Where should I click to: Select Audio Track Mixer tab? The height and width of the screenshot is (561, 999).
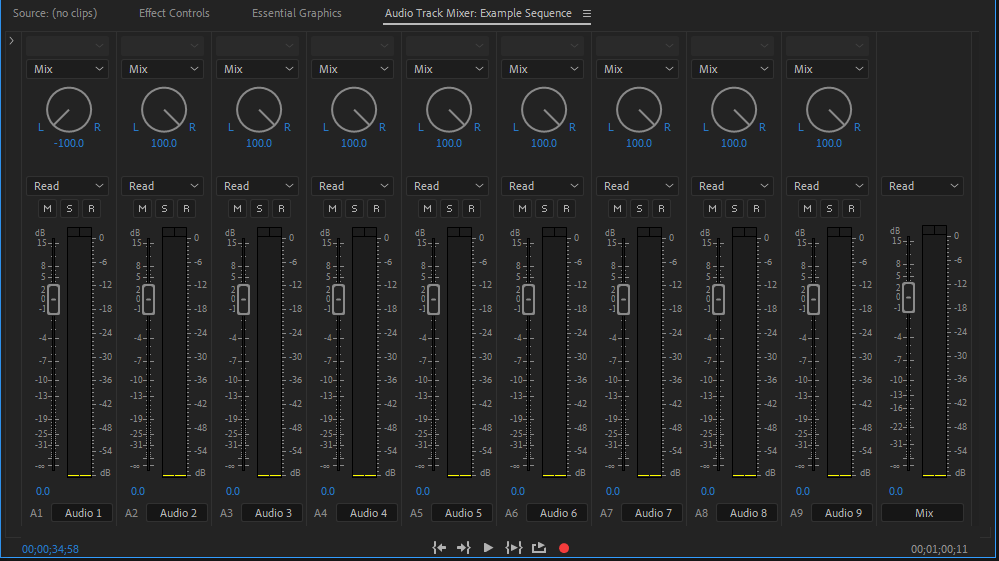[478, 13]
